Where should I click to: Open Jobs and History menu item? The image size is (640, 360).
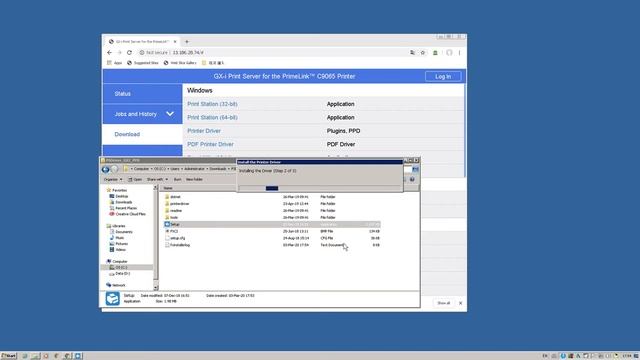coord(136,114)
